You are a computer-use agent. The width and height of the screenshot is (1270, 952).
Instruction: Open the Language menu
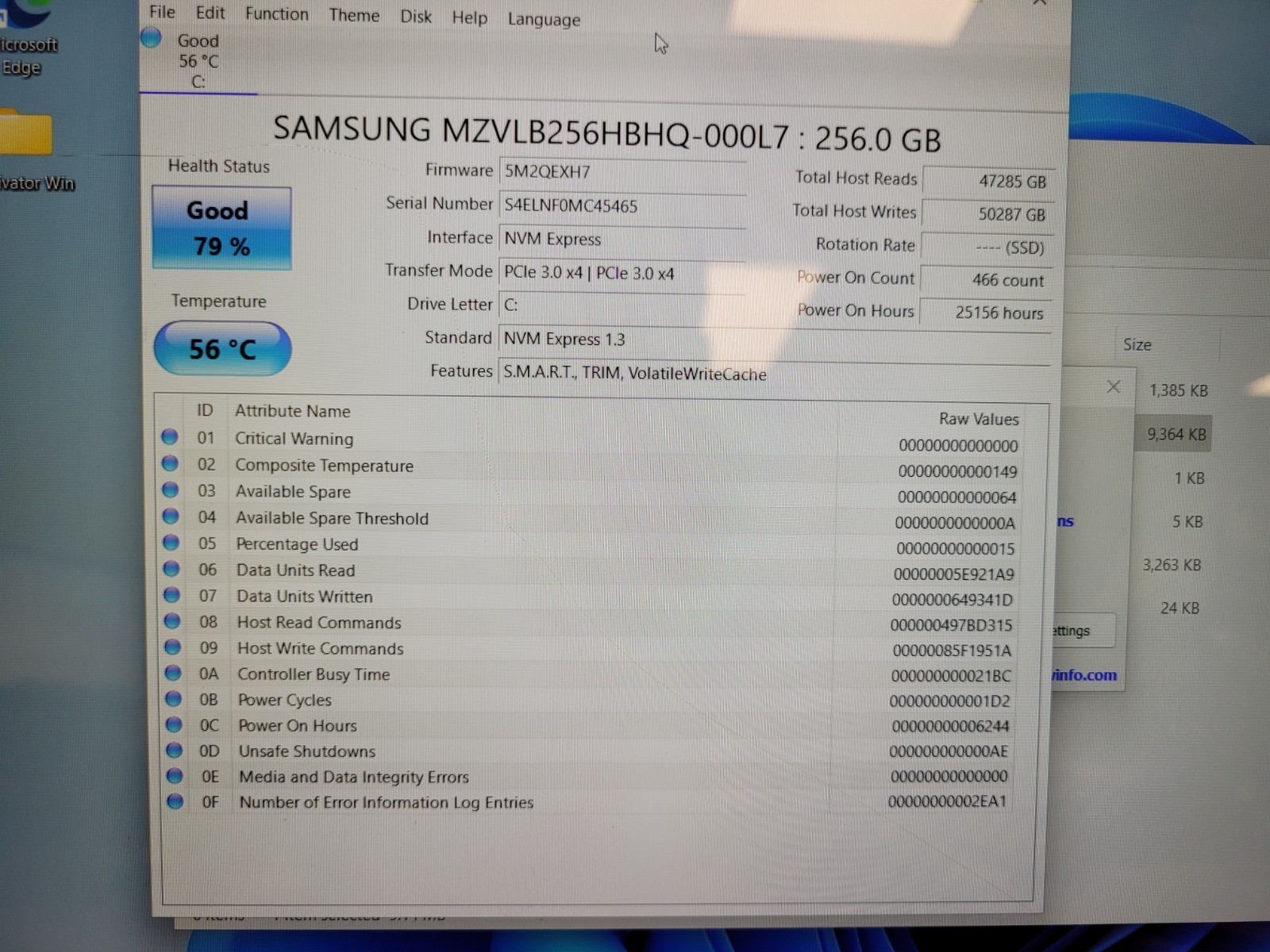[x=544, y=19]
